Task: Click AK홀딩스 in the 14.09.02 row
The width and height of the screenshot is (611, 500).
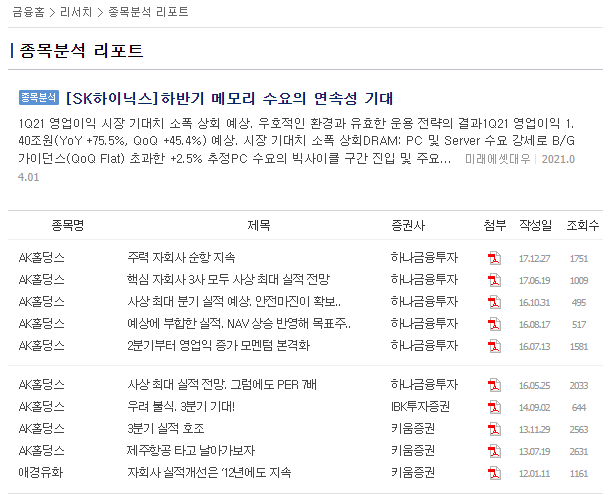Action: tap(41, 407)
